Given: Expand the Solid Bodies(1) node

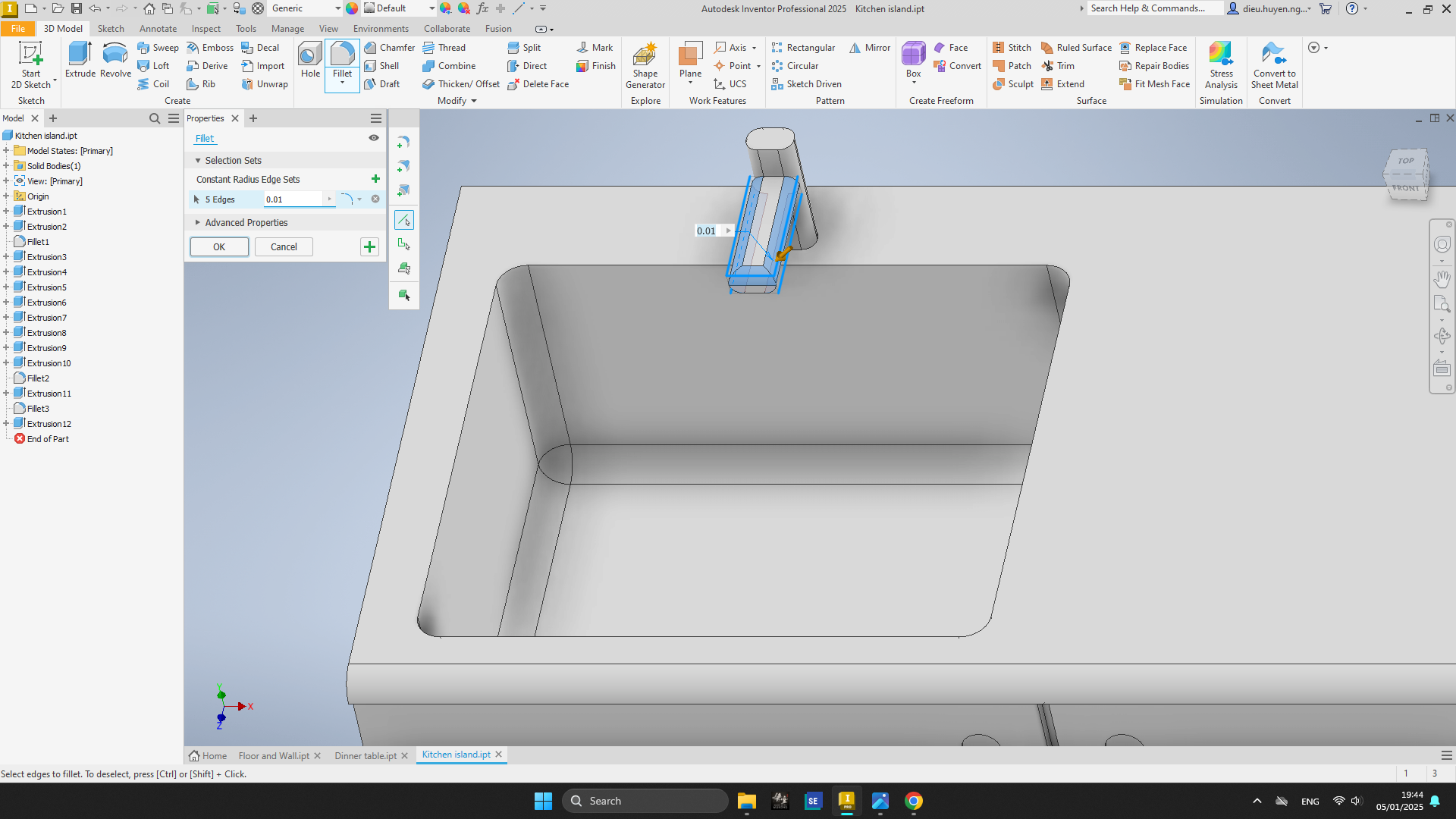Looking at the screenshot, I should (x=6, y=166).
